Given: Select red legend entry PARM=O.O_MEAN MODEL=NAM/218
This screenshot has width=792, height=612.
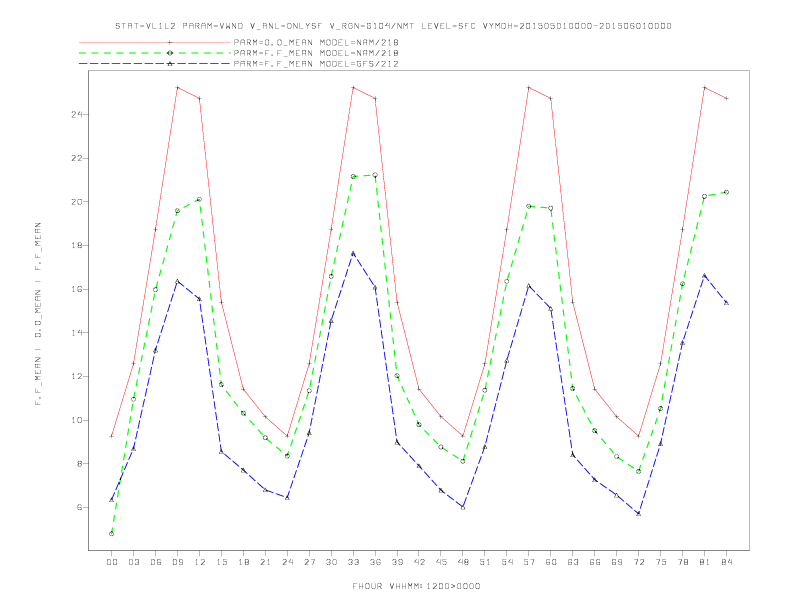Looking at the screenshot, I should (316, 42).
